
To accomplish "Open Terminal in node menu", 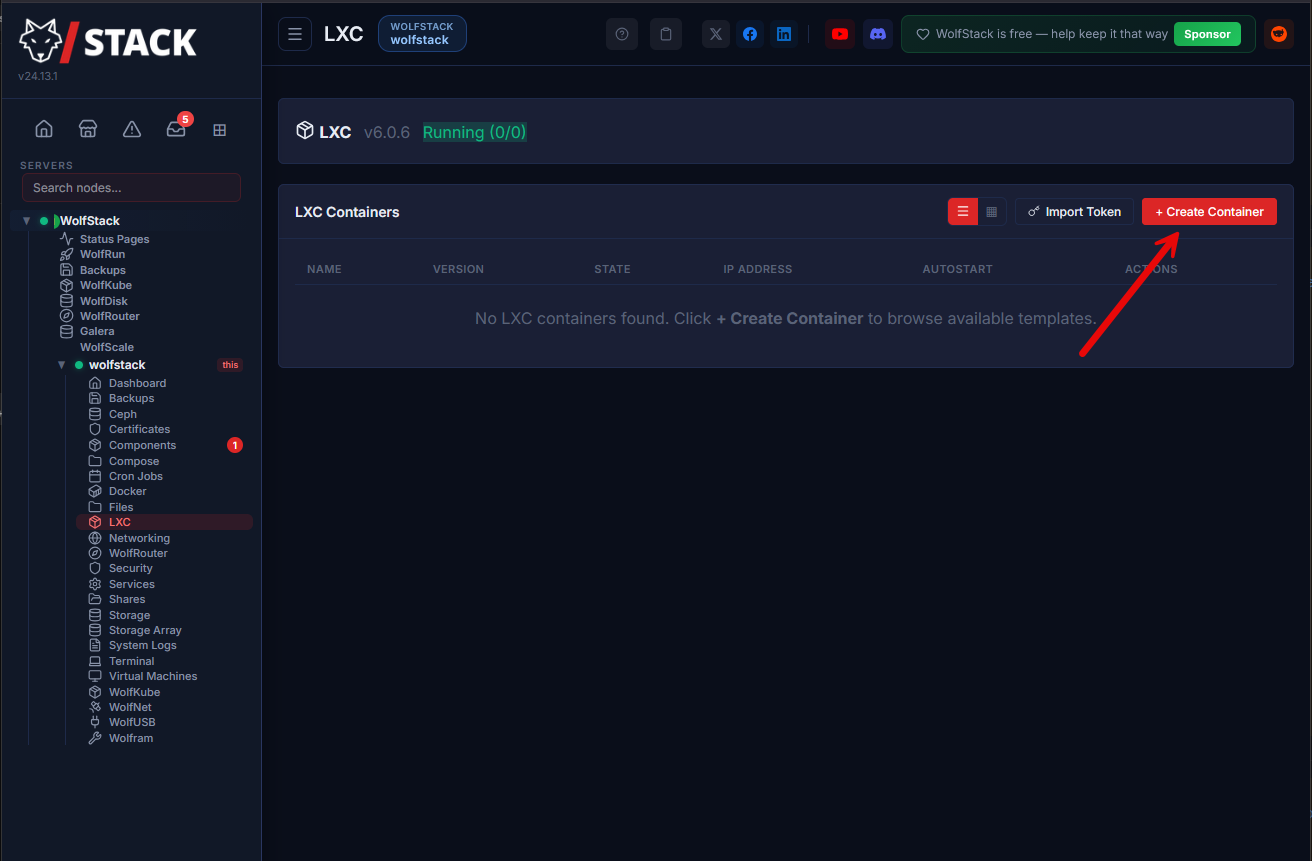I will coord(131,661).
